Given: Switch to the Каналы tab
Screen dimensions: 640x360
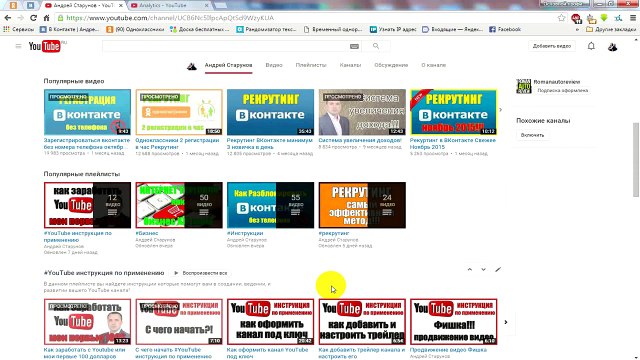Looking at the screenshot, I should 350,65.
